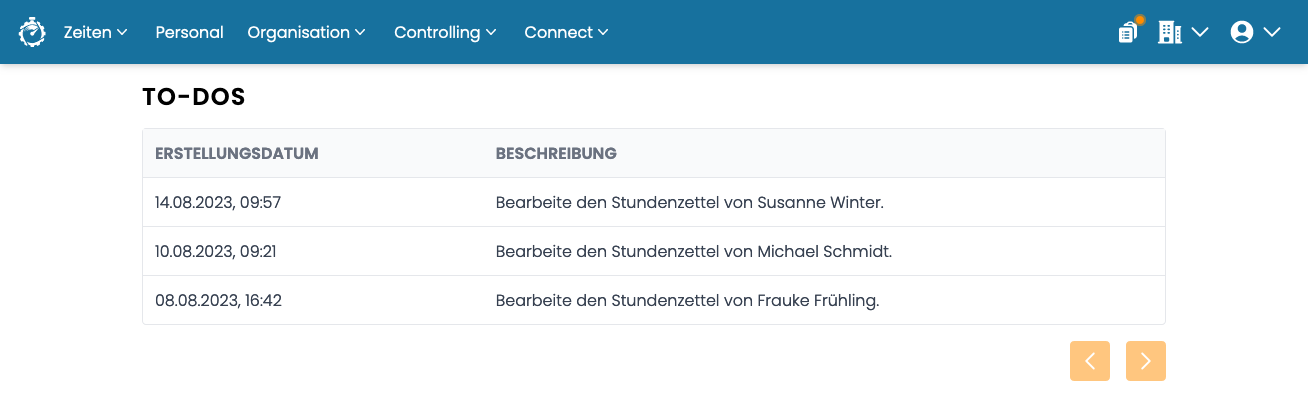This screenshot has height=401, width=1308.
Task: Expand chevron next to building icon
Action: pos(1200,32)
